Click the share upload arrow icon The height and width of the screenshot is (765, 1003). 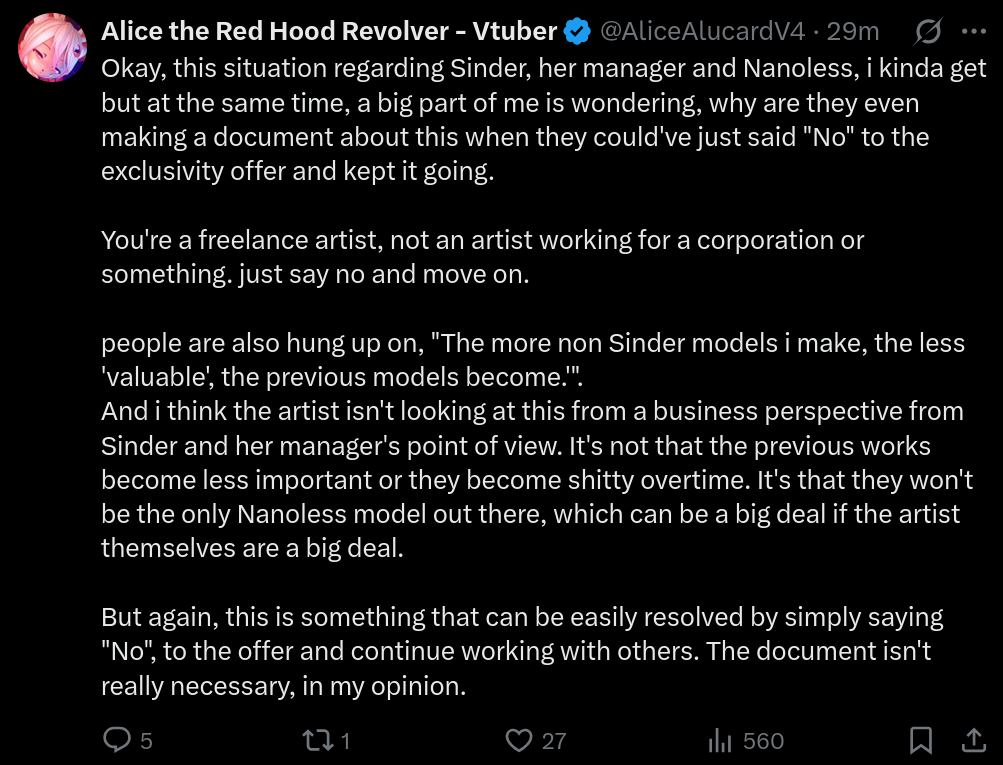[973, 740]
